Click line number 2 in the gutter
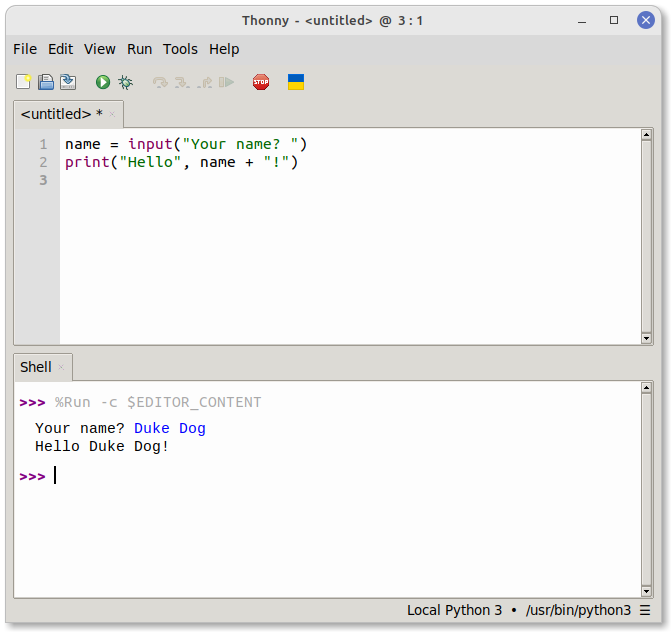Image resolution: width=671 pixels, height=632 pixels. pyautogui.click(x=43, y=162)
